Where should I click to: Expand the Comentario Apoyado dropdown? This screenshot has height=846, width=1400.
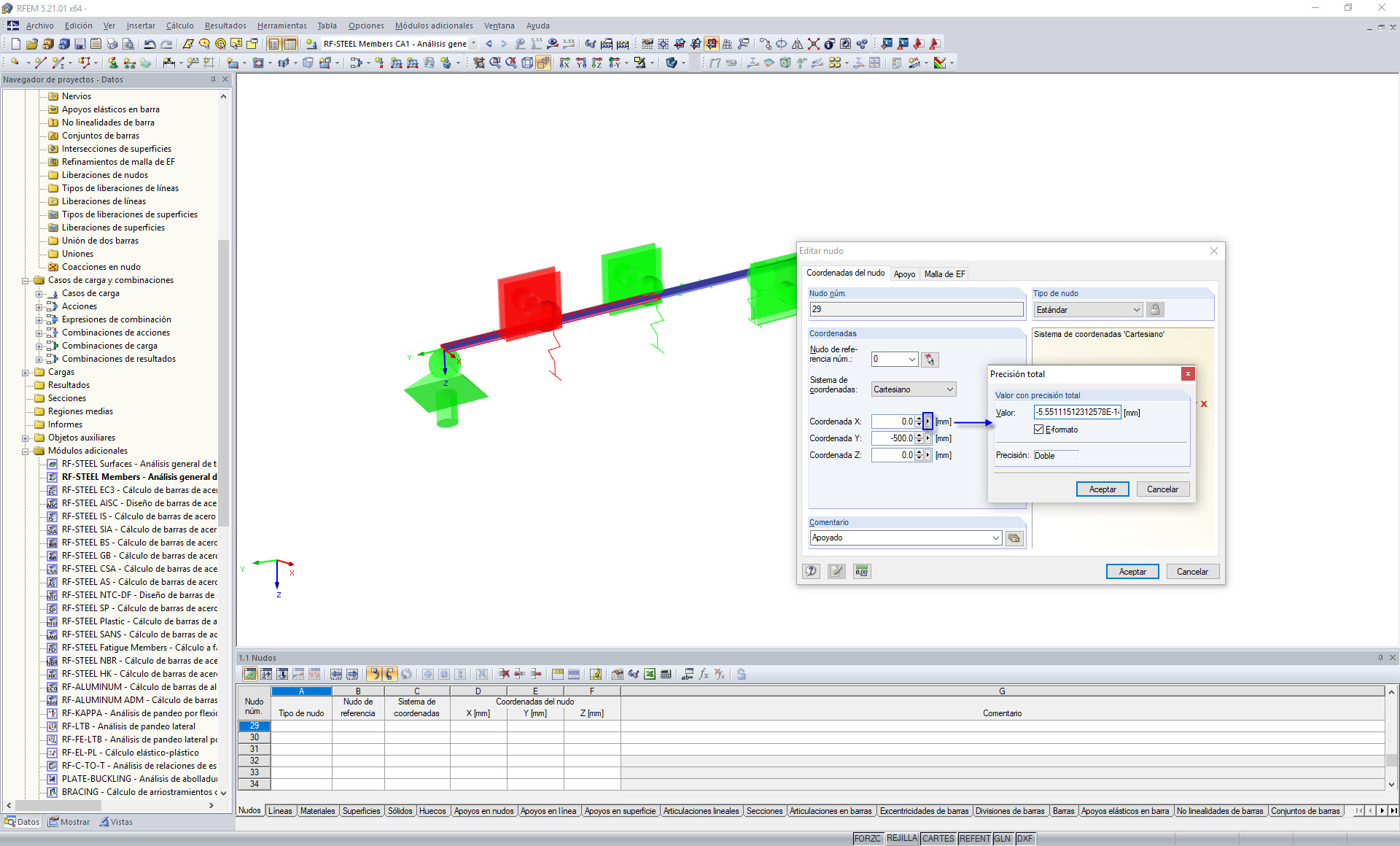996,538
